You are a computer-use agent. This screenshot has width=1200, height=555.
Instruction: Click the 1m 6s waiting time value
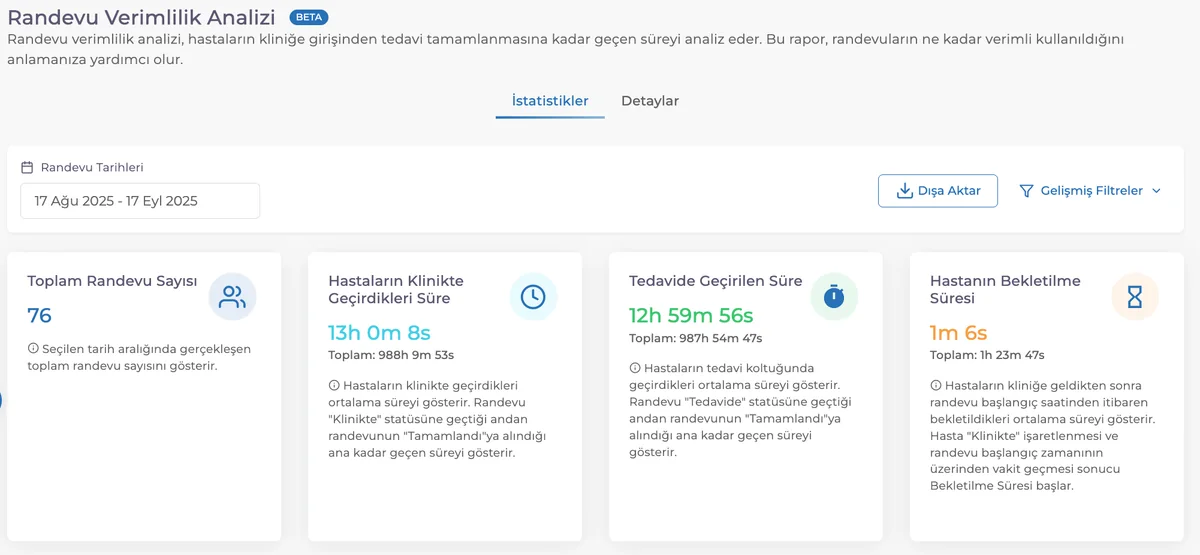959,333
